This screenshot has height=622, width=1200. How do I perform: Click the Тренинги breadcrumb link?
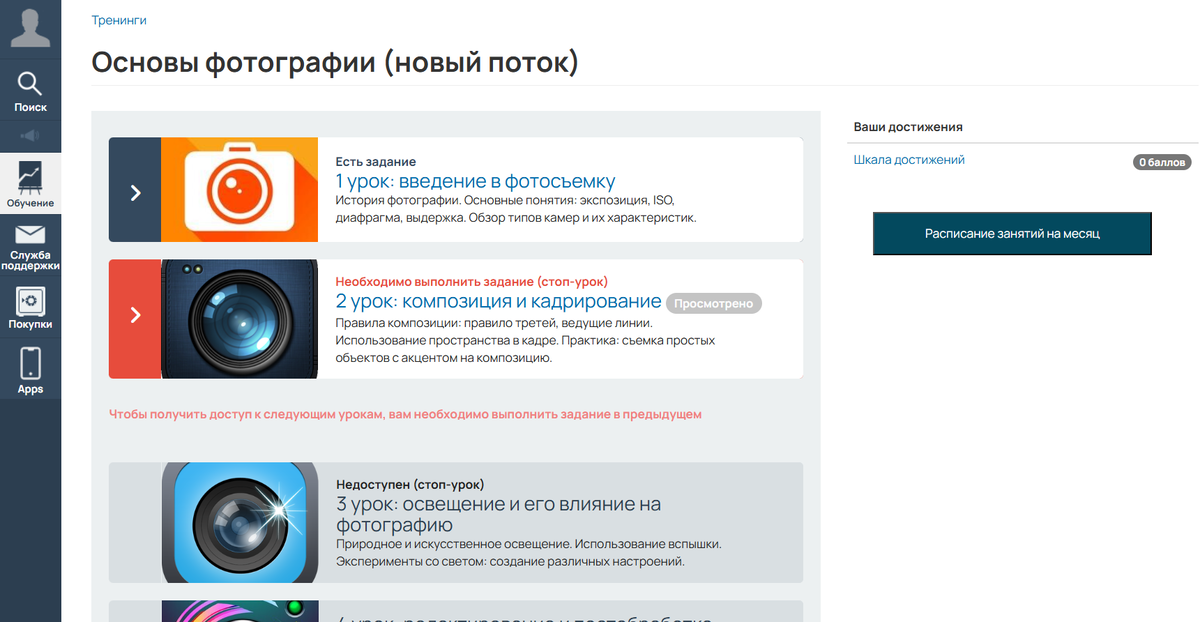[119, 20]
